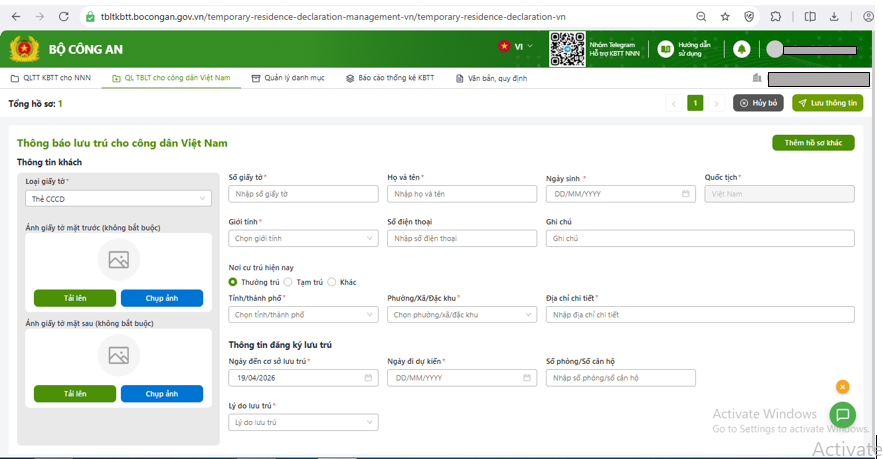Open calendar icon in Ngày sinh field
883x459 pixels.
tap(686, 194)
